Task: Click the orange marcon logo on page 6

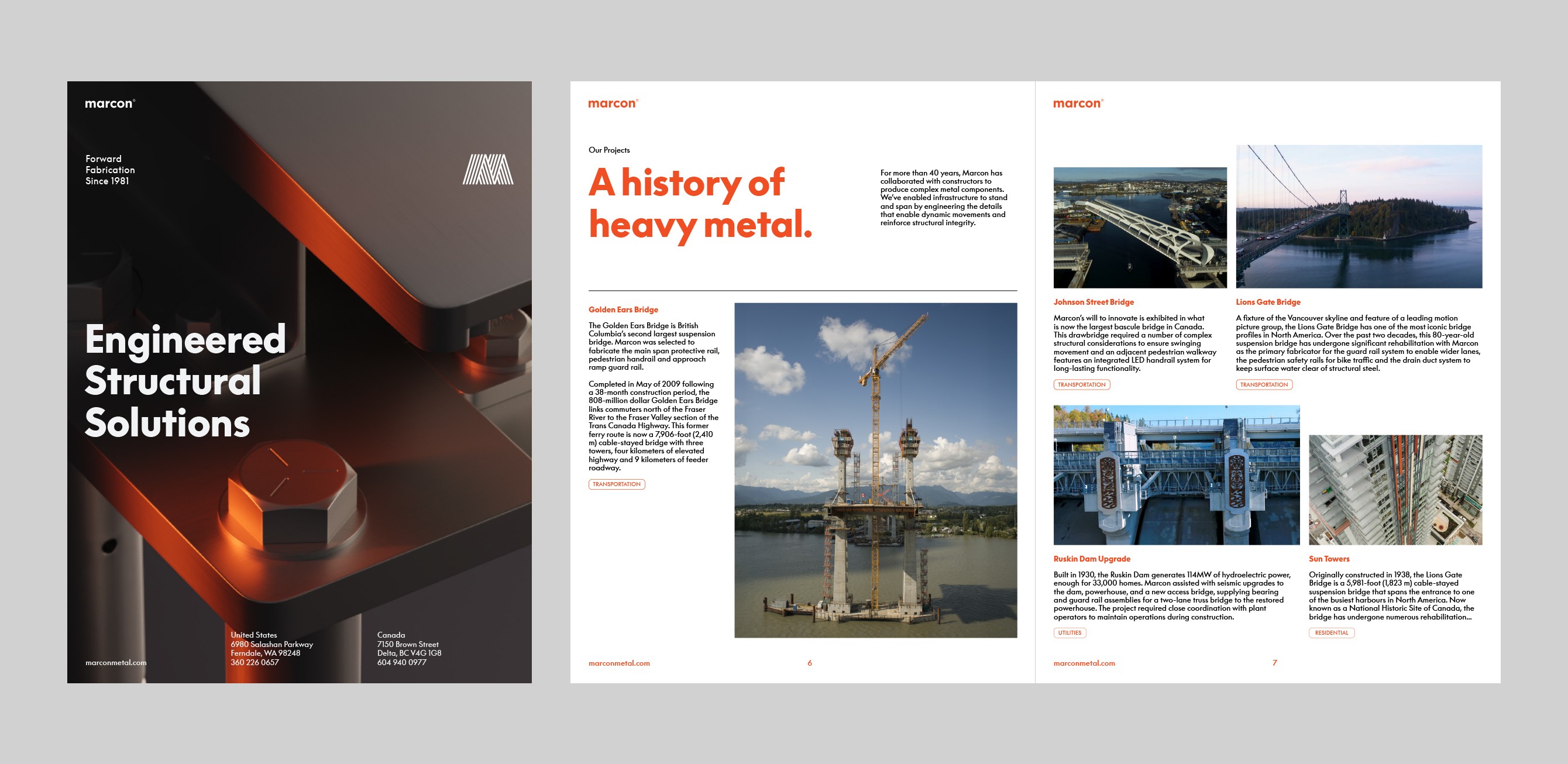Action: click(x=613, y=104)
